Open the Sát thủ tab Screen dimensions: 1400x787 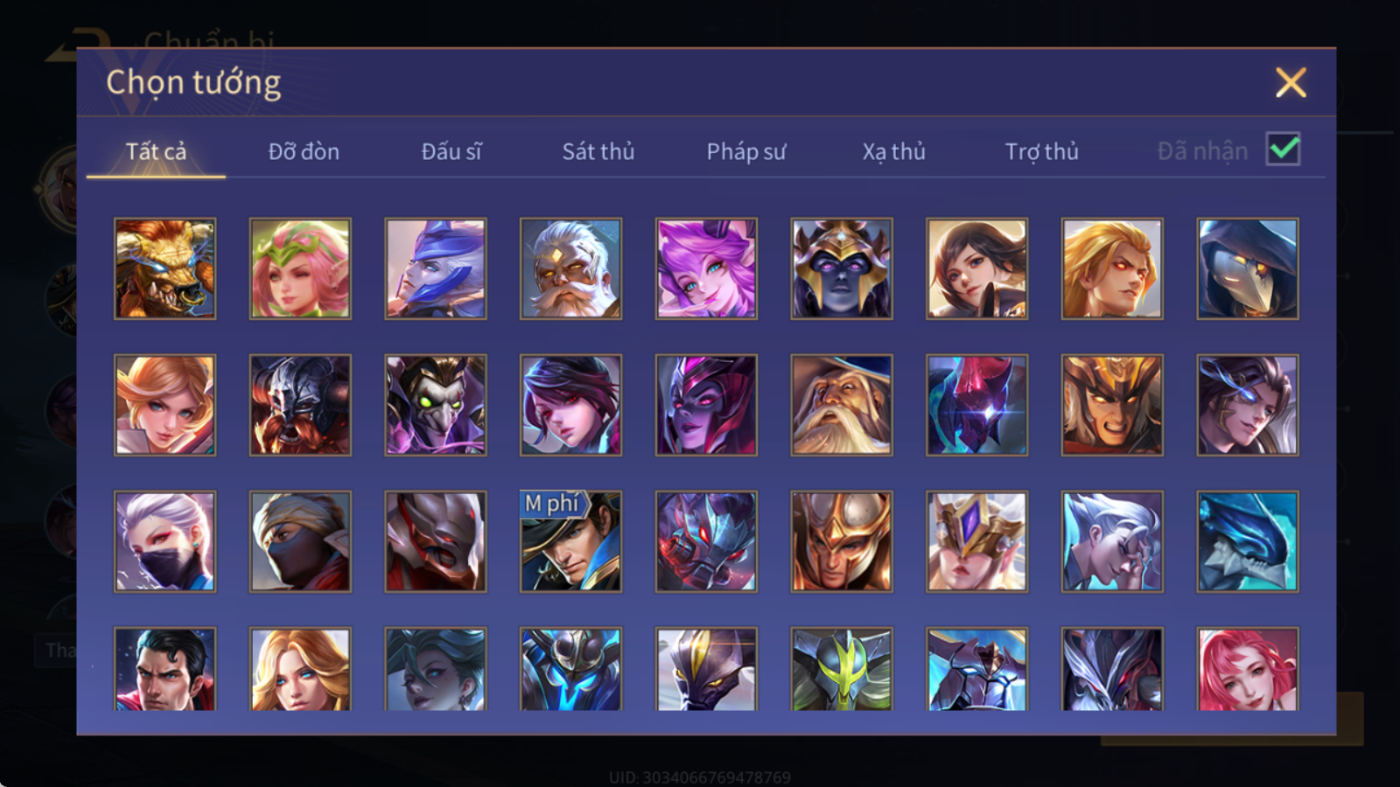coord(598,151)
